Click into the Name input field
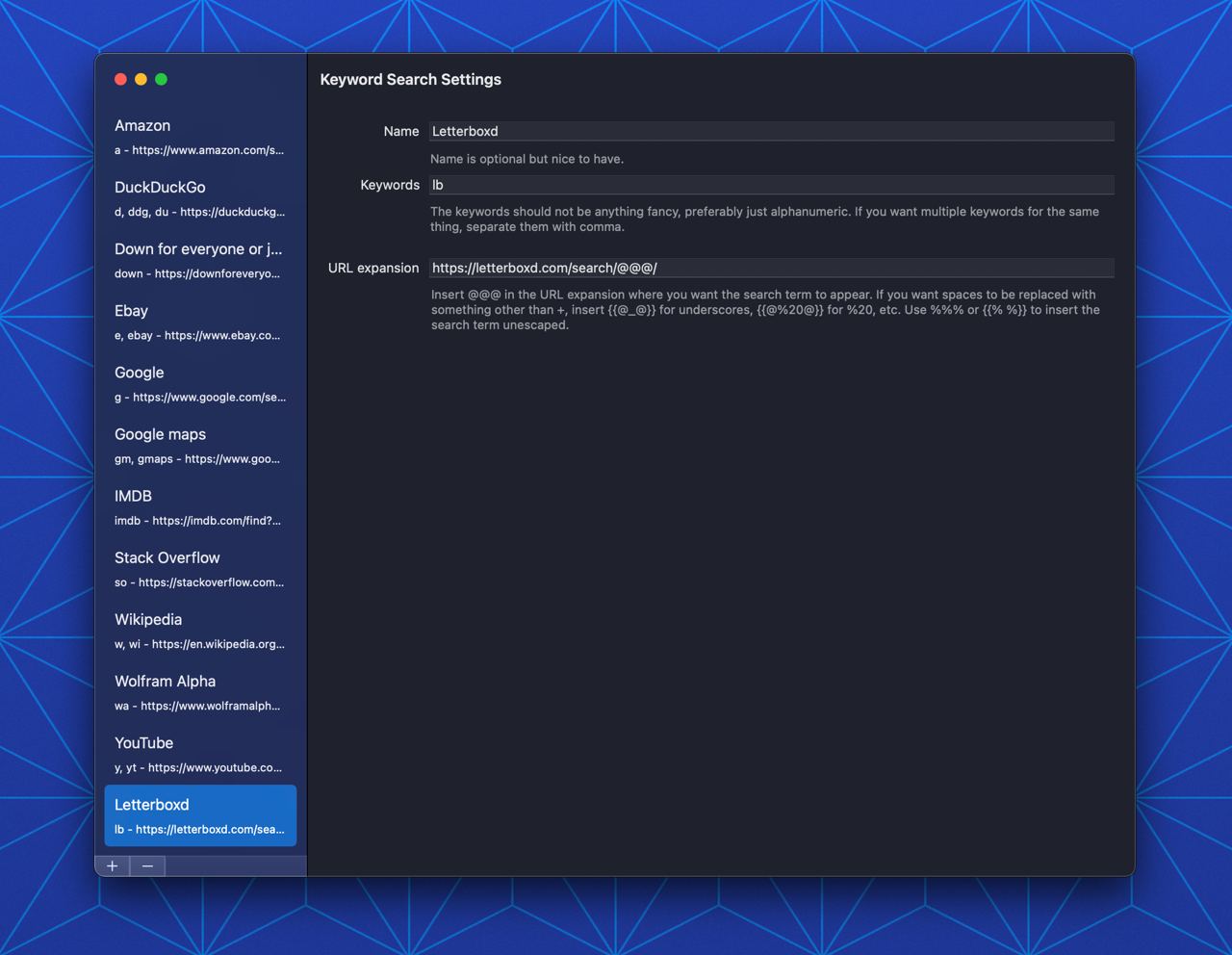The image size is (1232, 955). tap(771, 131)
